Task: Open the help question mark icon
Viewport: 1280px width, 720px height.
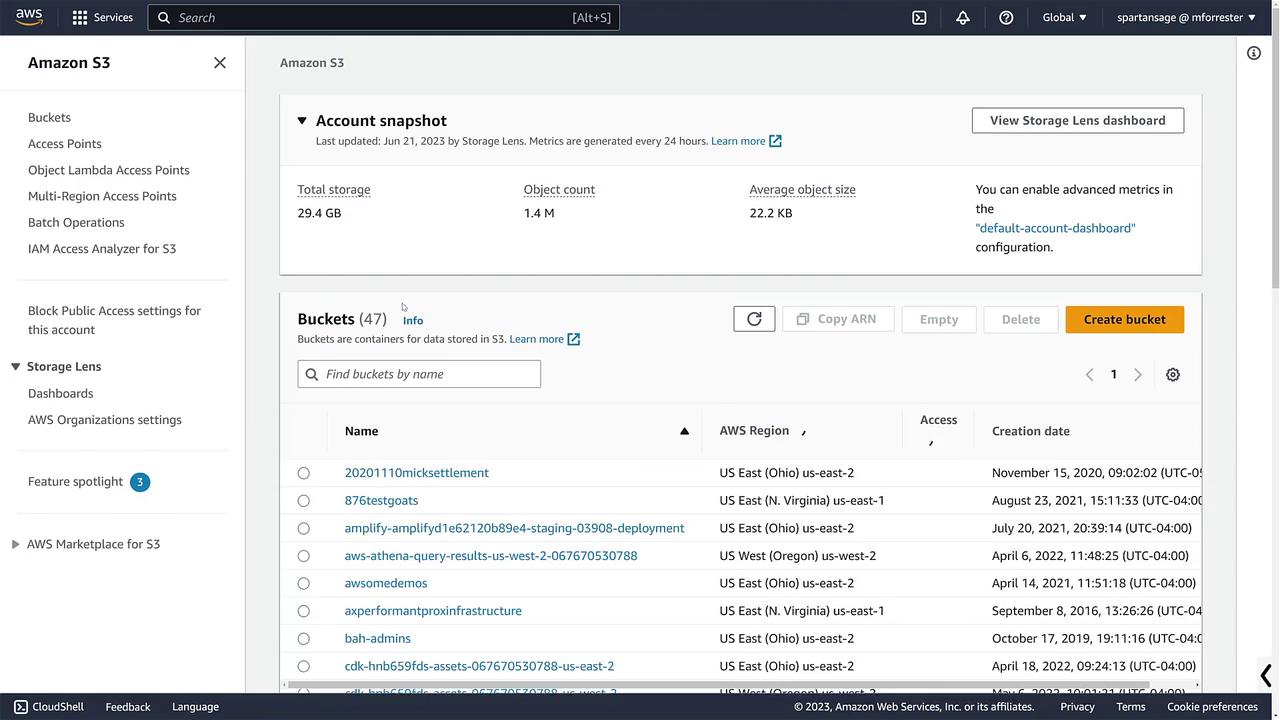Action: click(1006, 17)
